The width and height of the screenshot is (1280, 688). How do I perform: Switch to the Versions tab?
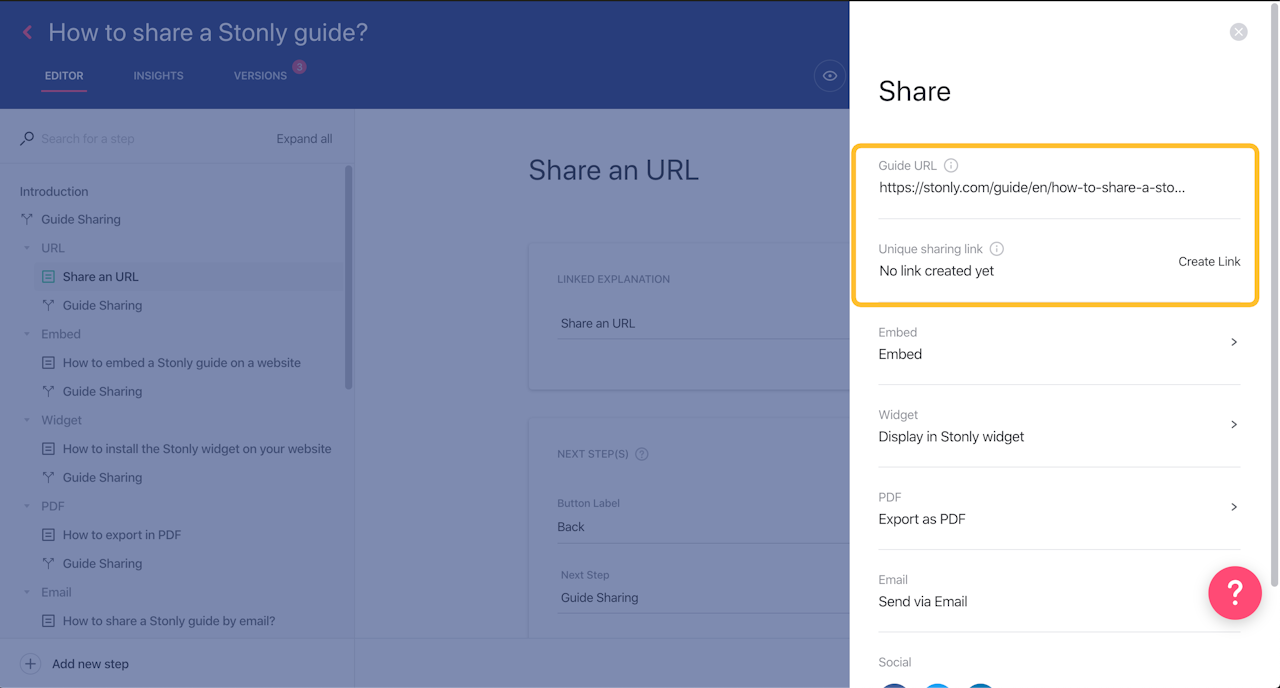point(260,76)
